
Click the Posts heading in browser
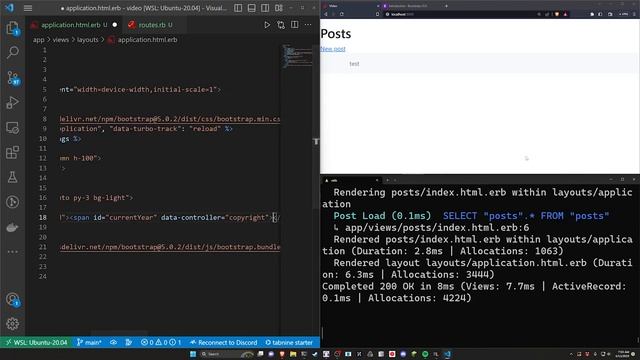tap(336, 33)
